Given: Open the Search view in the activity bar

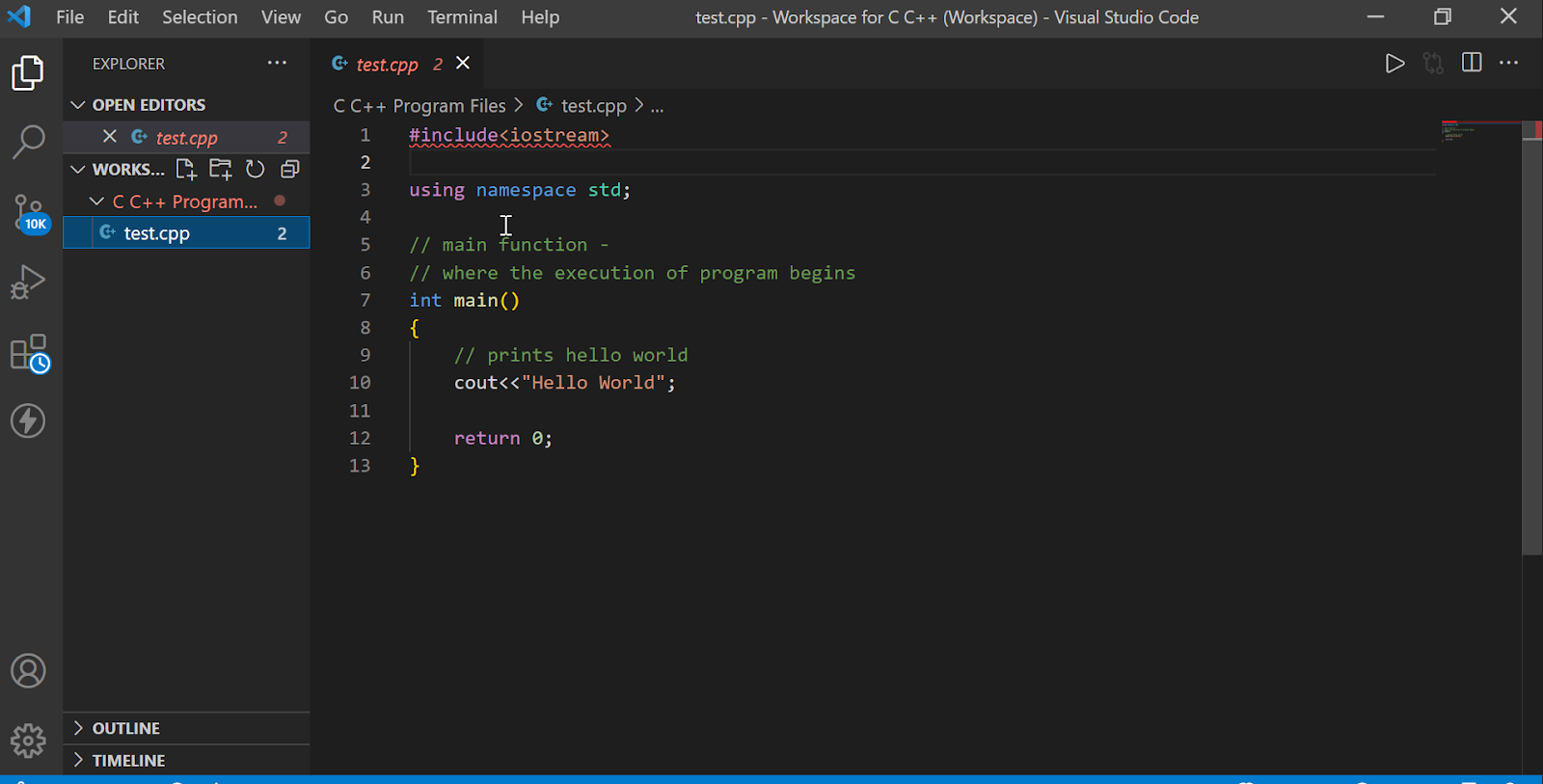Looking at the screenshot, I should pos(28,142).
